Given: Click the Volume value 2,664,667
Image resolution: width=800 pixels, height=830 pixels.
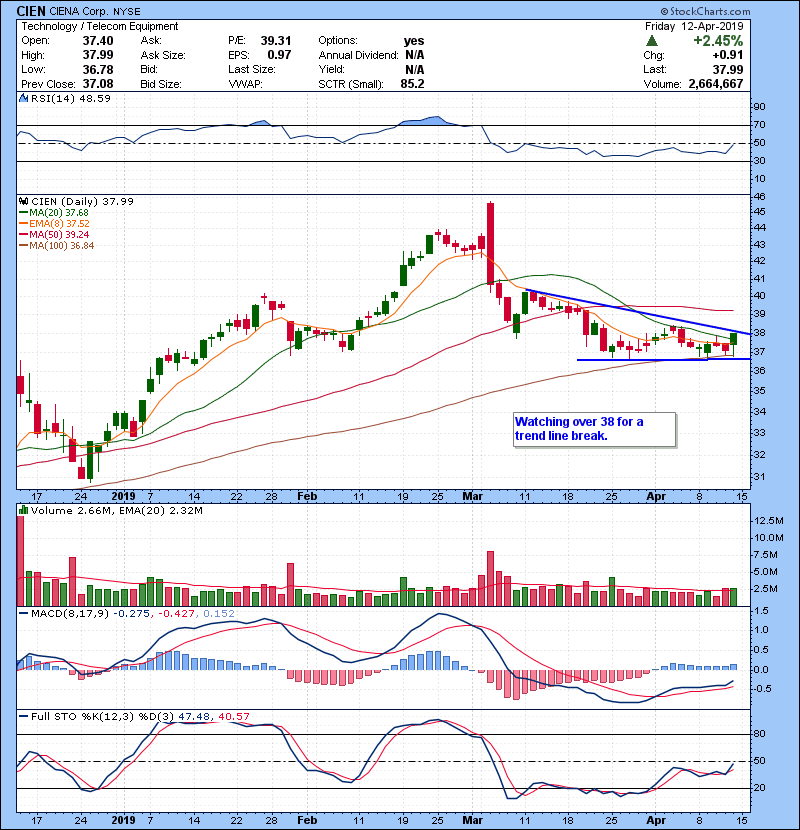Looking at the screenshot, I should click(x=716, y=84).
